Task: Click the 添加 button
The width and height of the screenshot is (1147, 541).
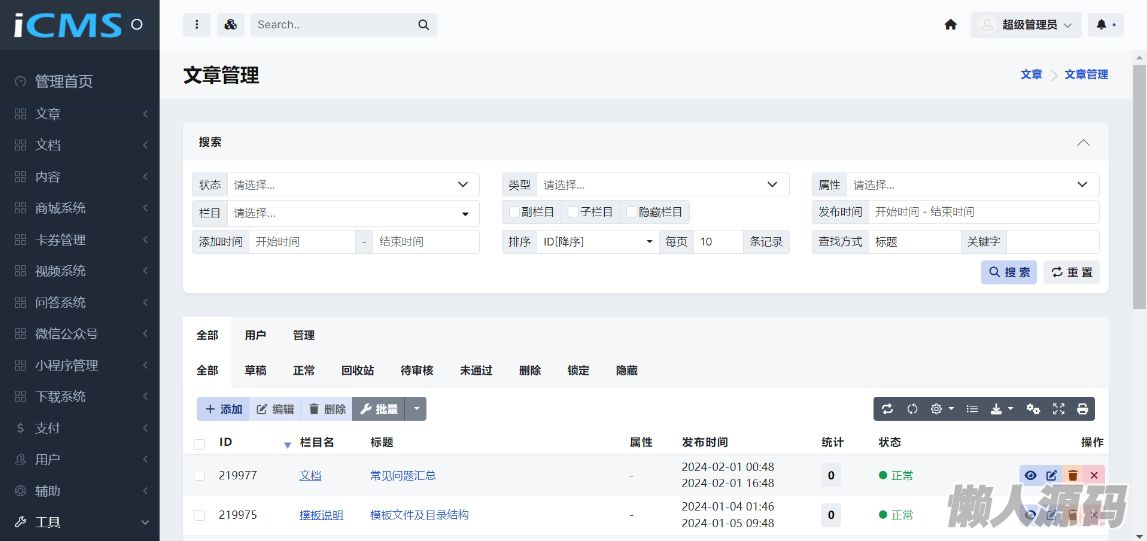Action: (223, 409)
